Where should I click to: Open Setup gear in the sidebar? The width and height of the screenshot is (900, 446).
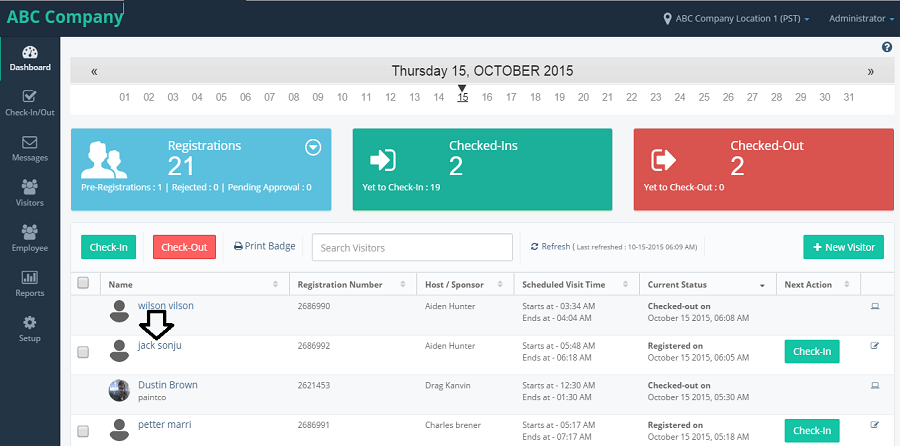30,329
